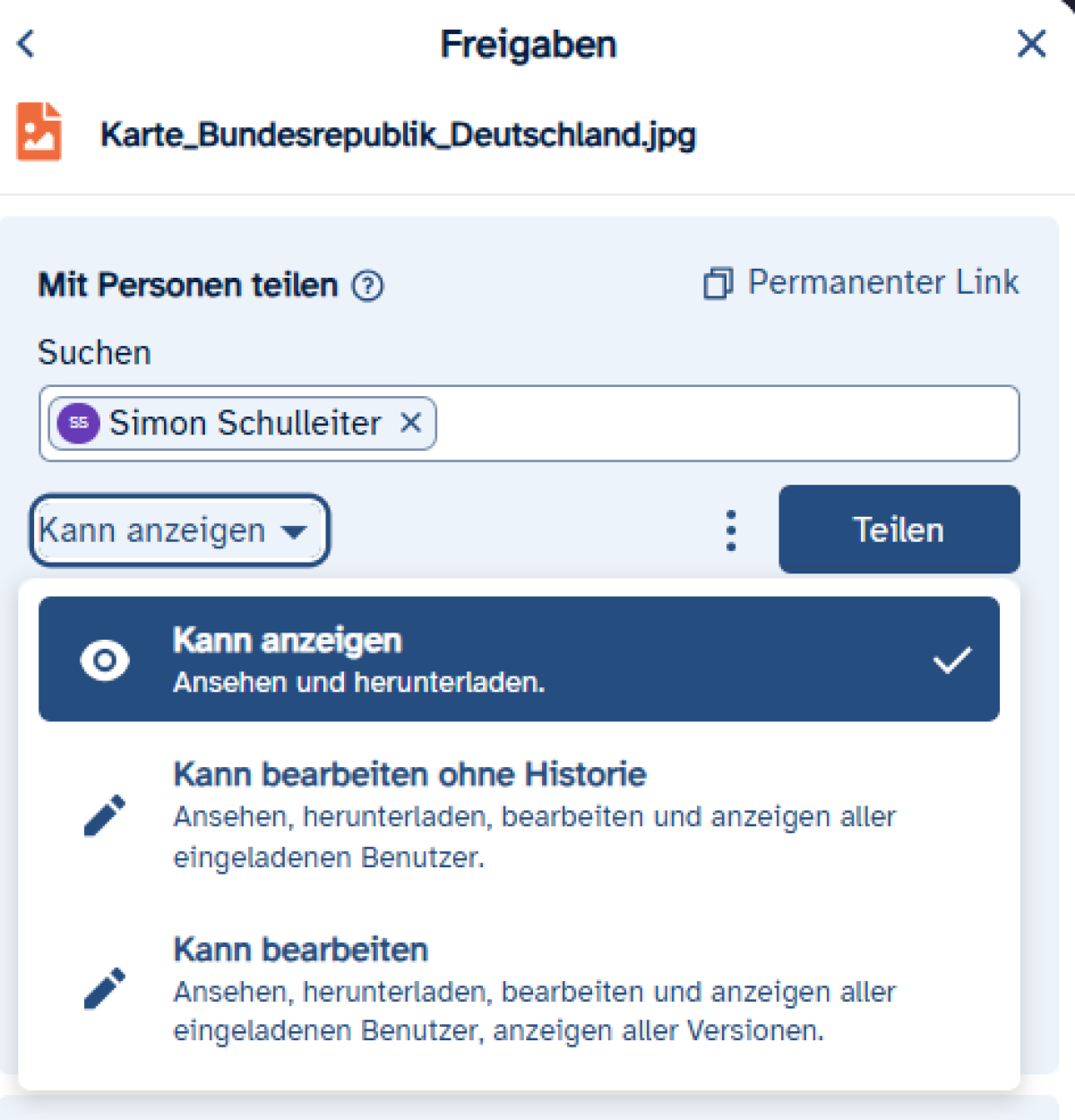Click pencil icon for Kann bearbeiten ohne Historie

coord(105,815)
